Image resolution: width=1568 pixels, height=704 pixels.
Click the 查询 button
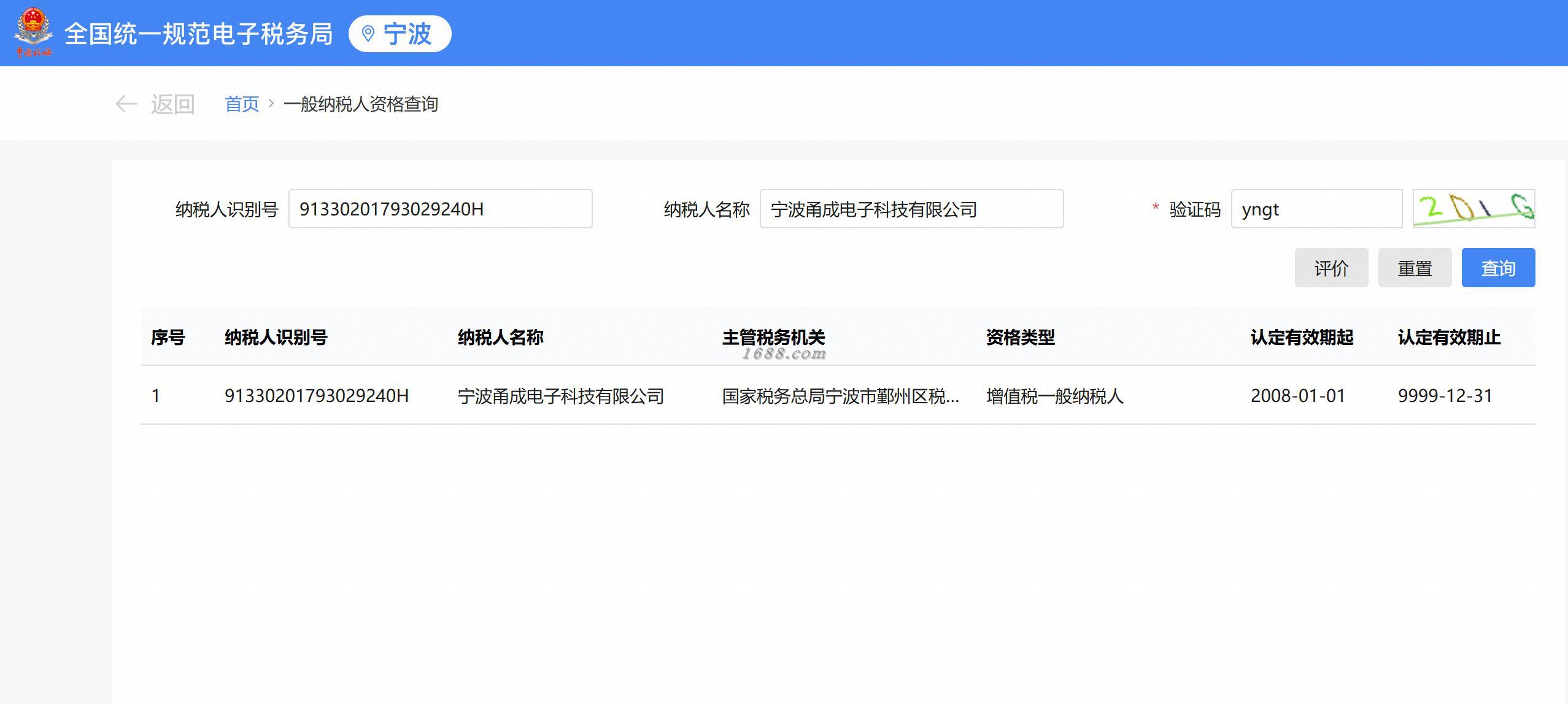(x=1497, y=268)
